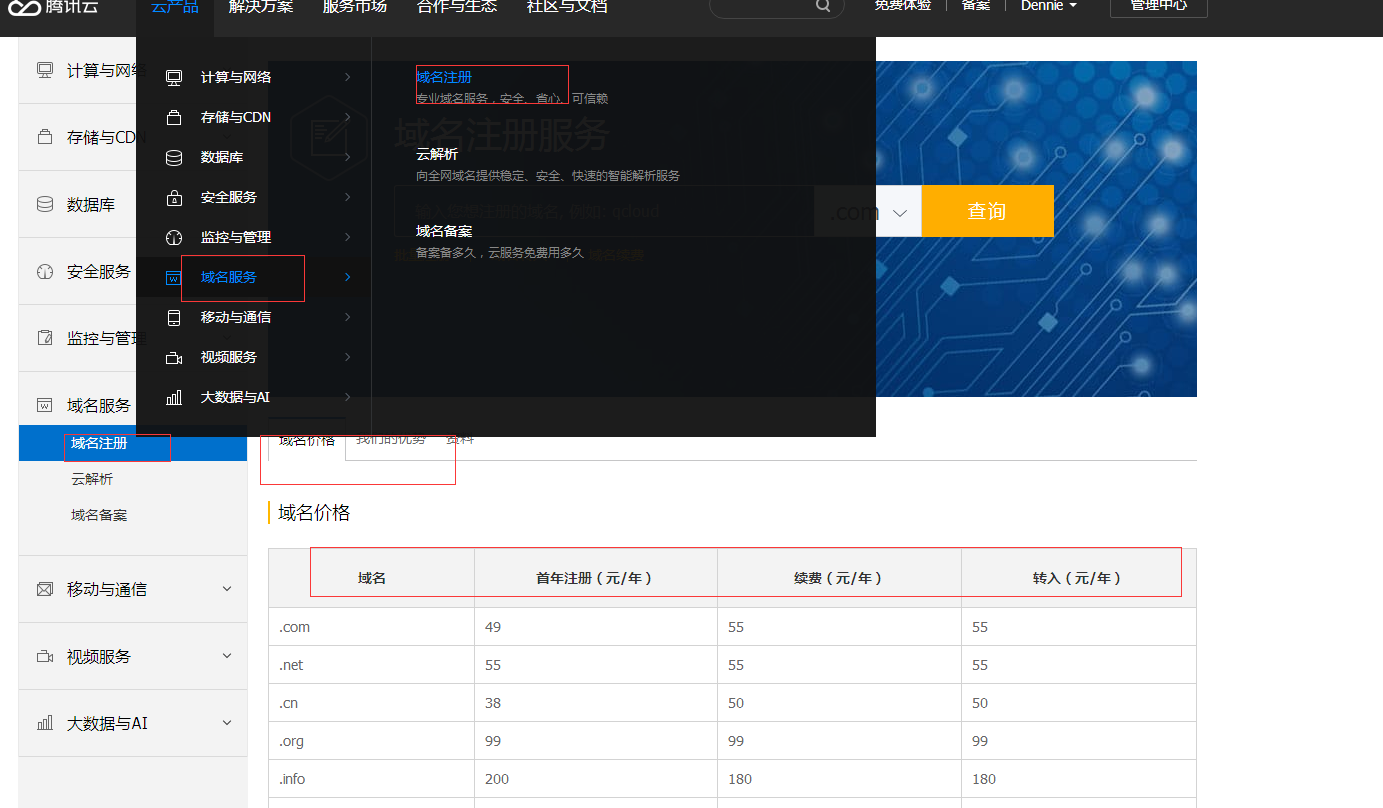Open the .com domain suffix dropdown
The height and width of the screenshot is (808, 1383).
867,211
